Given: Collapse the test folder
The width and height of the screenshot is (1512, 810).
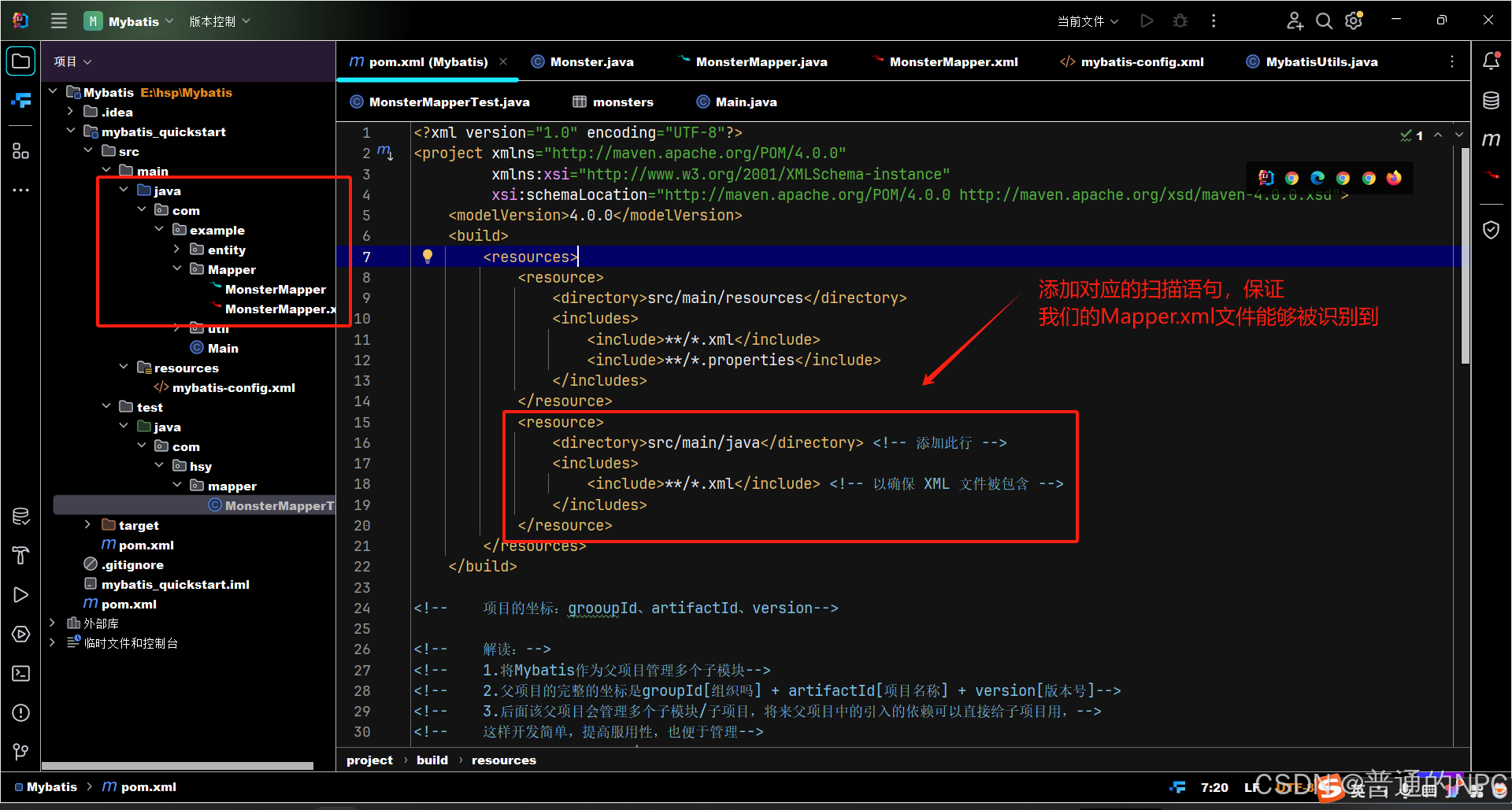Looking at the screenshot, I should [106, 407].
